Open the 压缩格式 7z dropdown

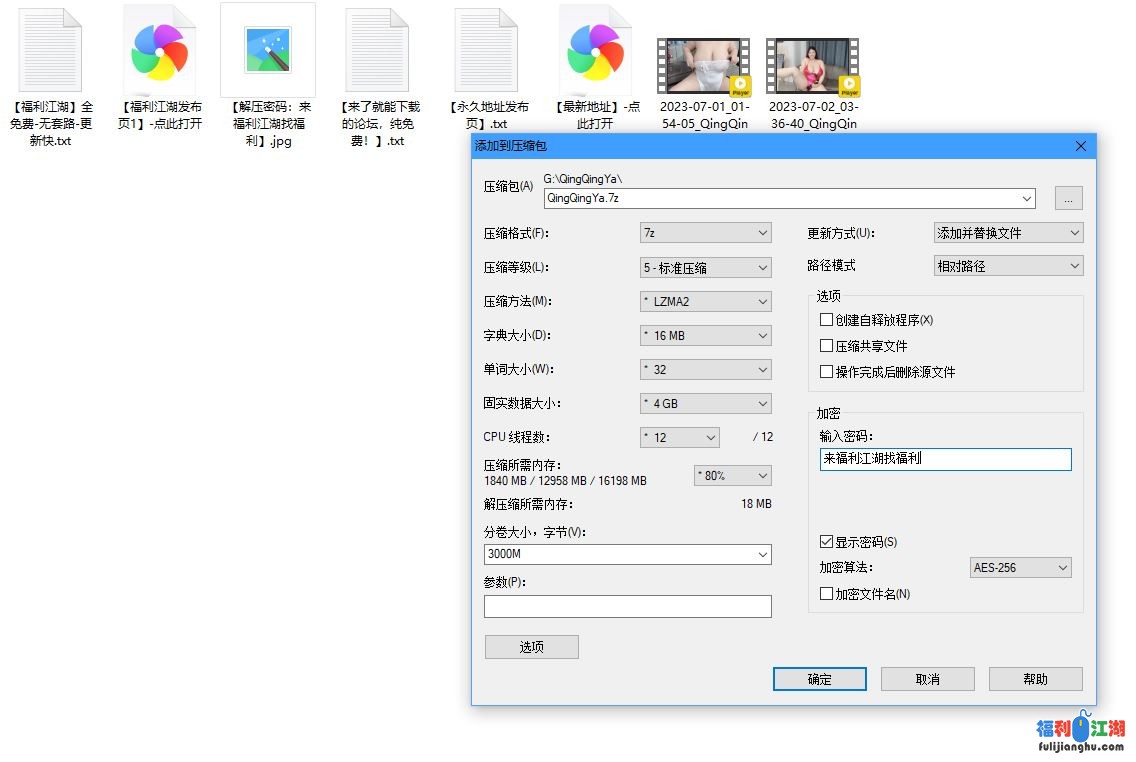pyautogui.click(x=706, y=233)
